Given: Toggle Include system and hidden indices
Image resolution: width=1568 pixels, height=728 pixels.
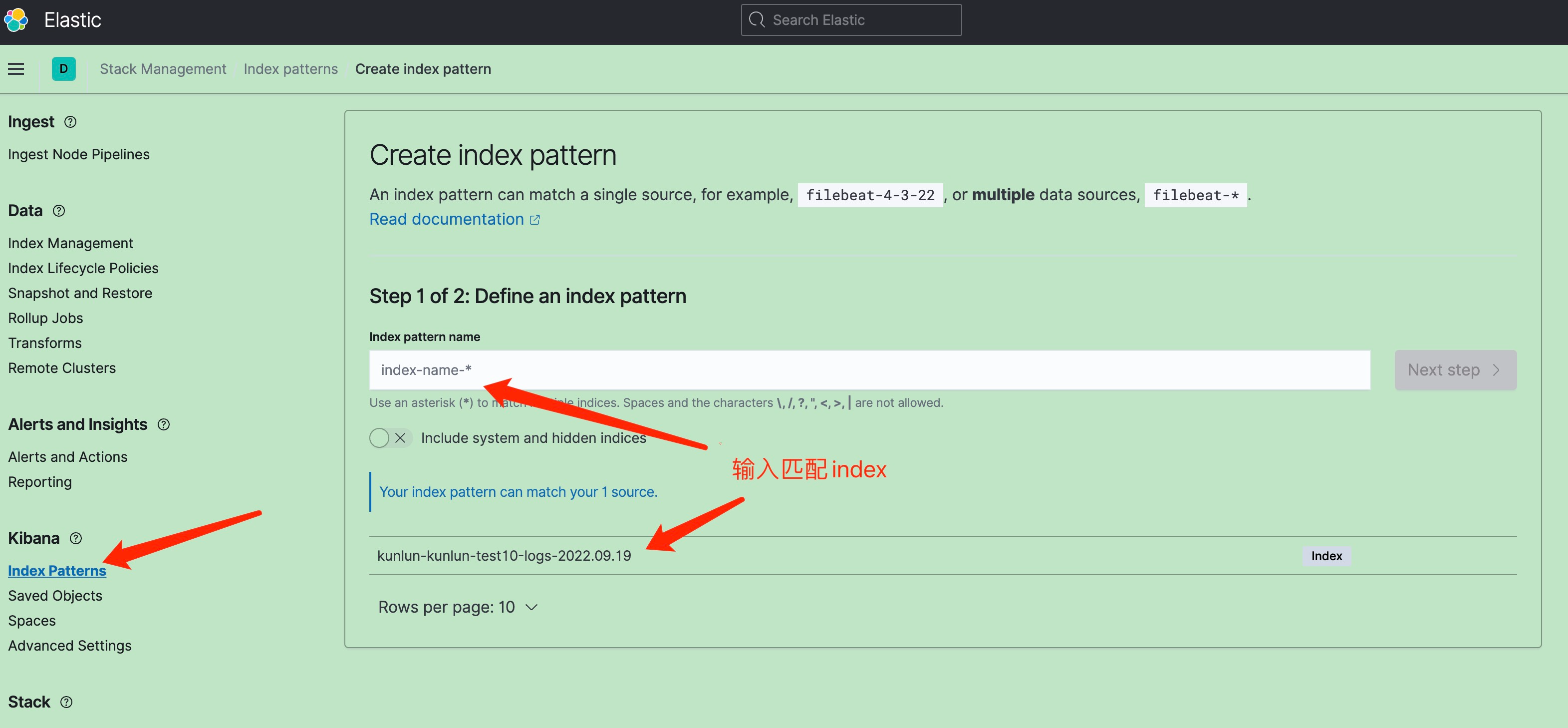Looking at the screenshot, I should 390,438.
